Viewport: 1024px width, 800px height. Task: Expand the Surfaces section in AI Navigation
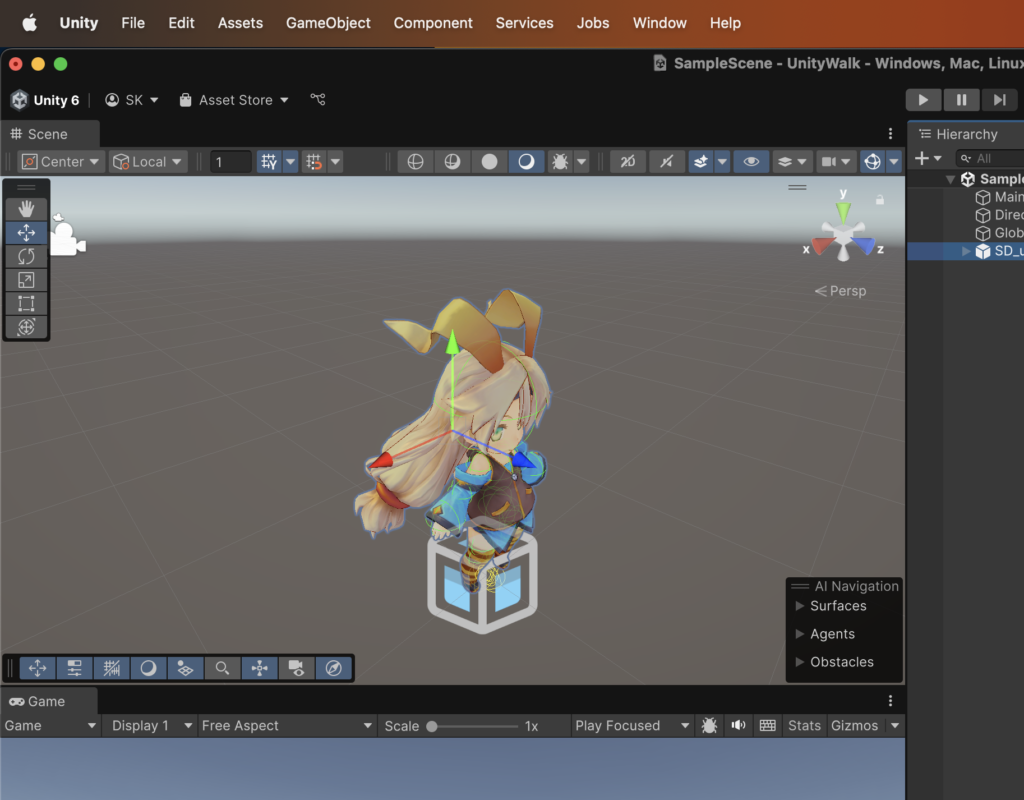[799, 606]
